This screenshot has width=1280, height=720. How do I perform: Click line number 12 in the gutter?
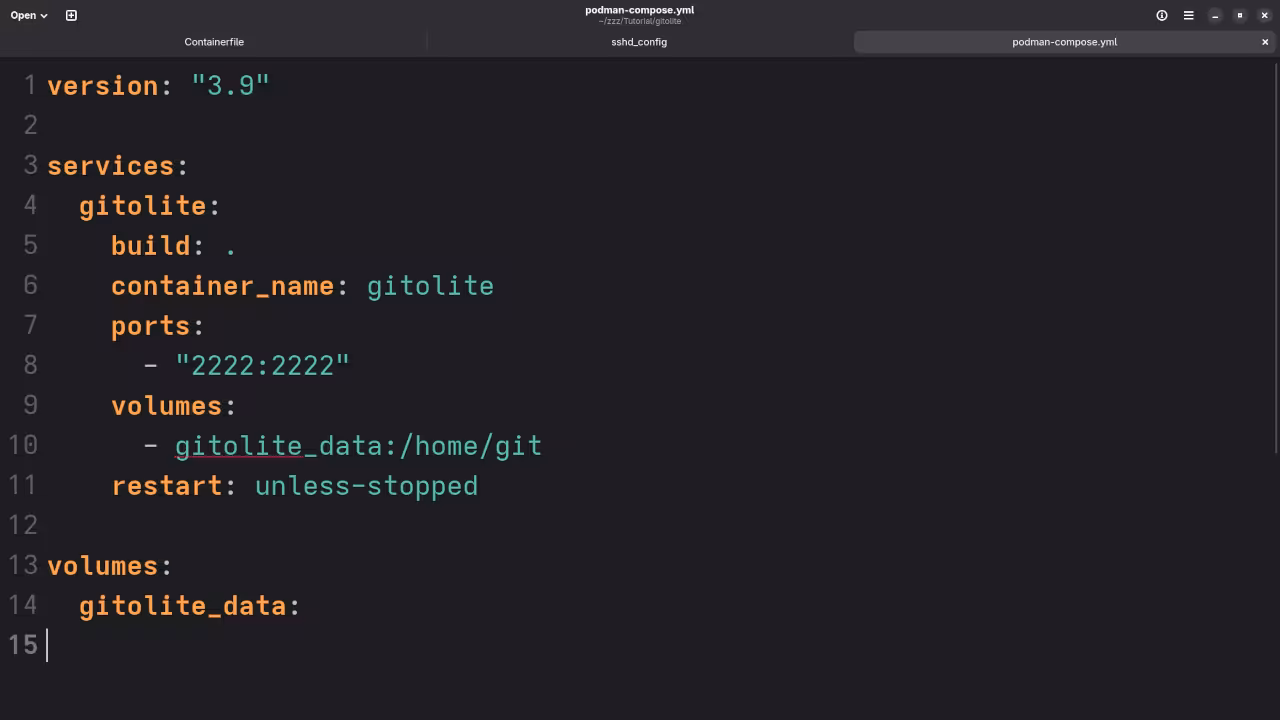tap(23, 526)
